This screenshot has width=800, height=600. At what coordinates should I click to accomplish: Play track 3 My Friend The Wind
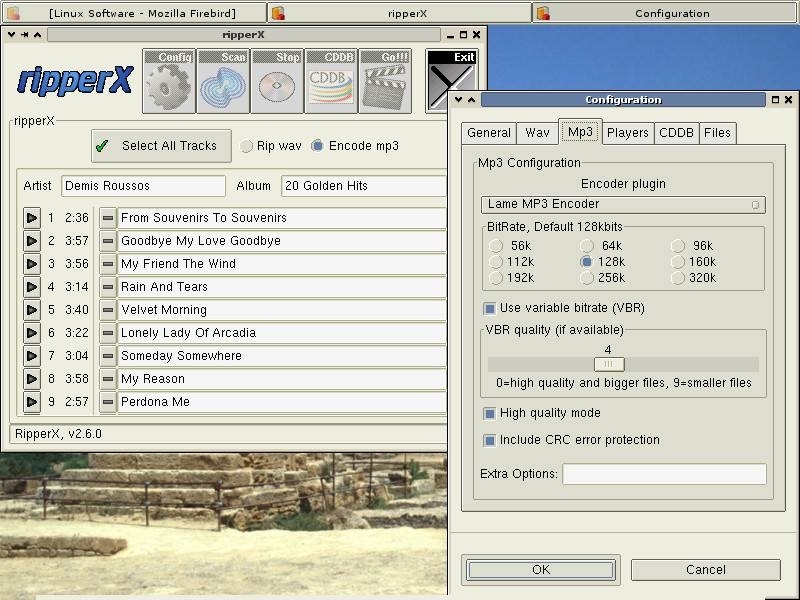(32, 264)
